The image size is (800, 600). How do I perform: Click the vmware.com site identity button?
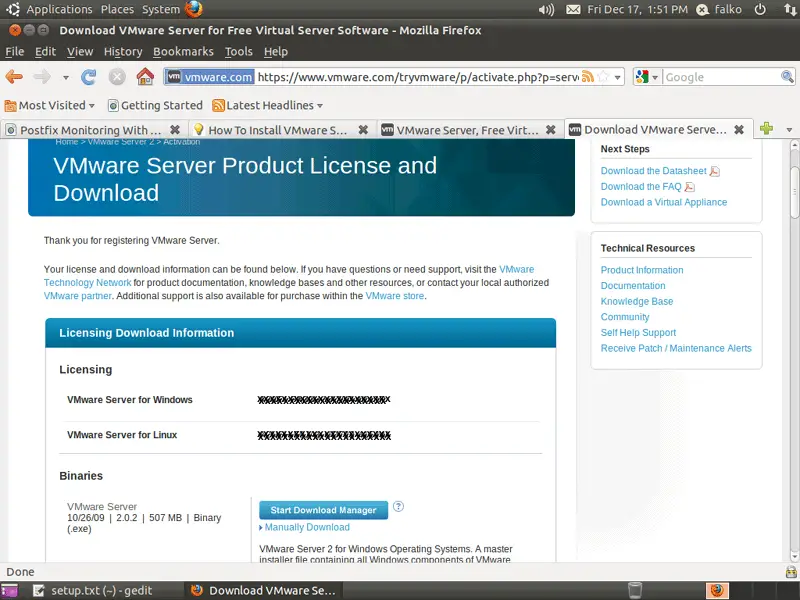point(210,77)
